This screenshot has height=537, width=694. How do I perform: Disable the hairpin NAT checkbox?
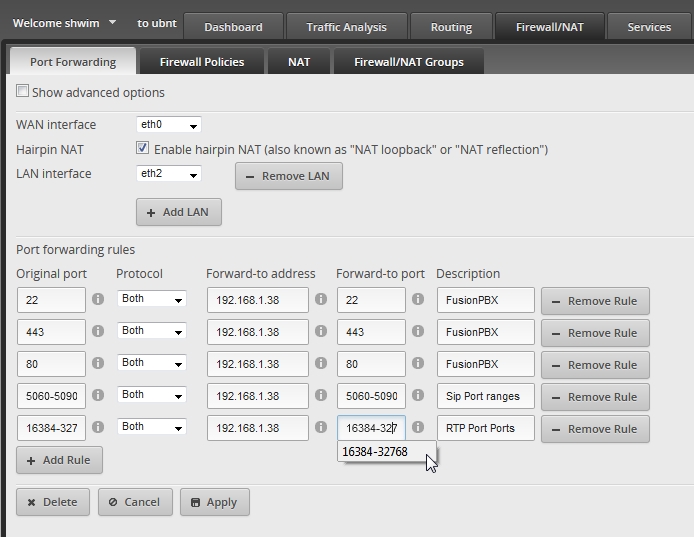(143, 149)
